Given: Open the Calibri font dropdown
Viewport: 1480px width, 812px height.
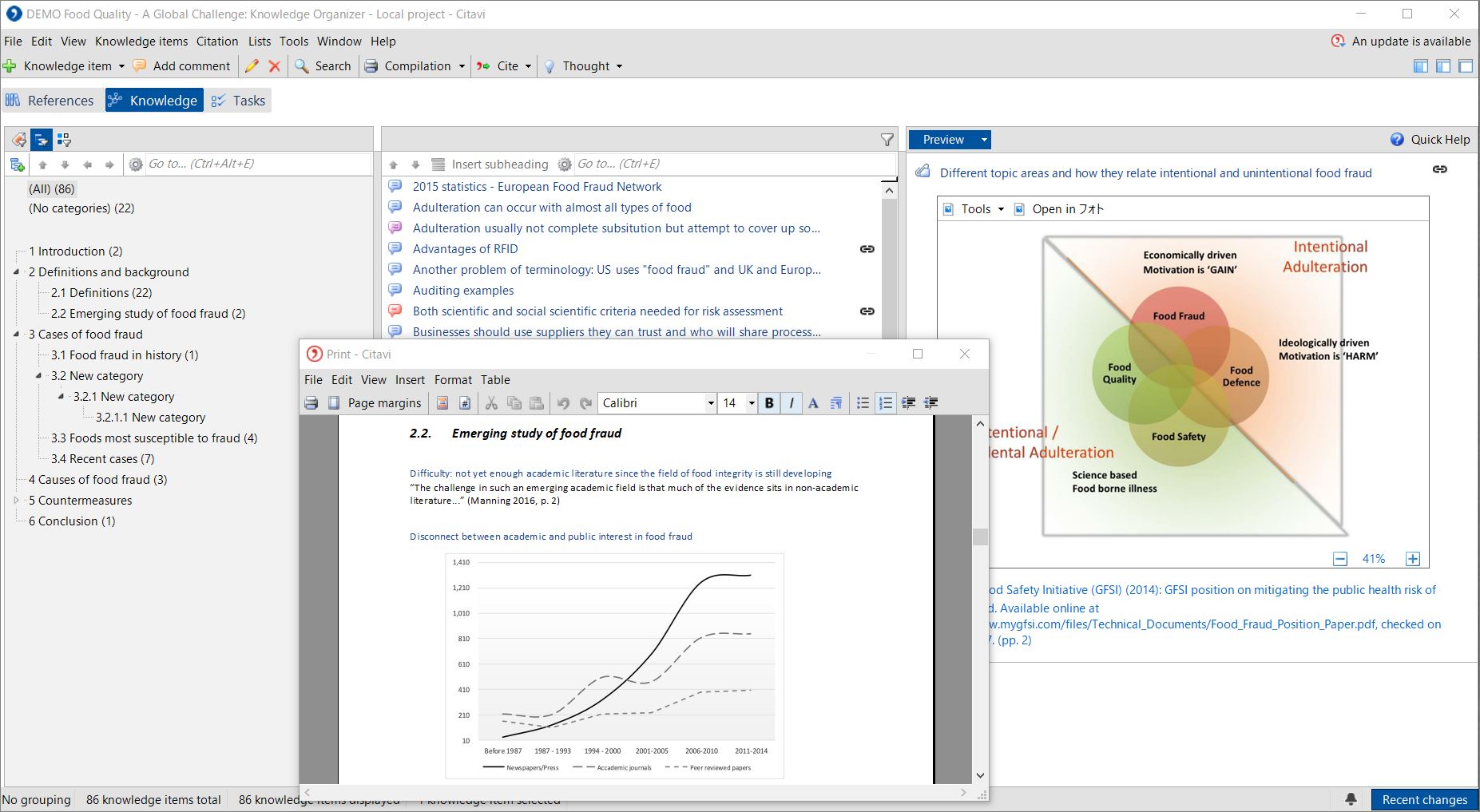Looking at the screenshot, I should pyautogui.click(x=711, y=403).
